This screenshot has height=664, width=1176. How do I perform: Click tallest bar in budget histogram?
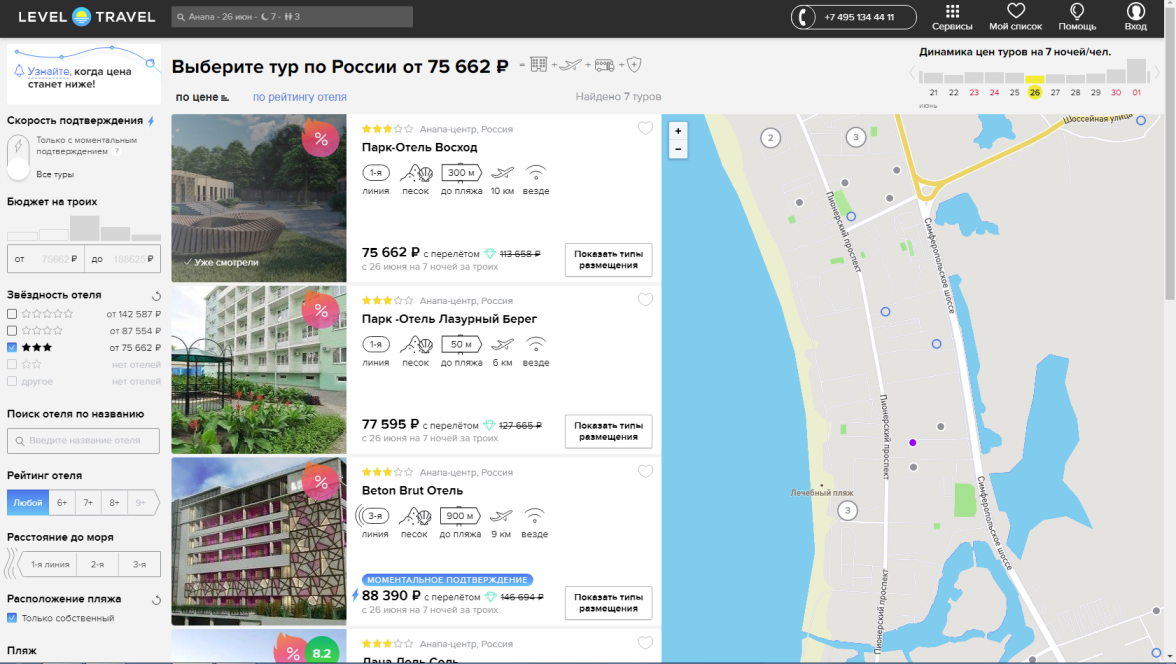click(85, 228)
